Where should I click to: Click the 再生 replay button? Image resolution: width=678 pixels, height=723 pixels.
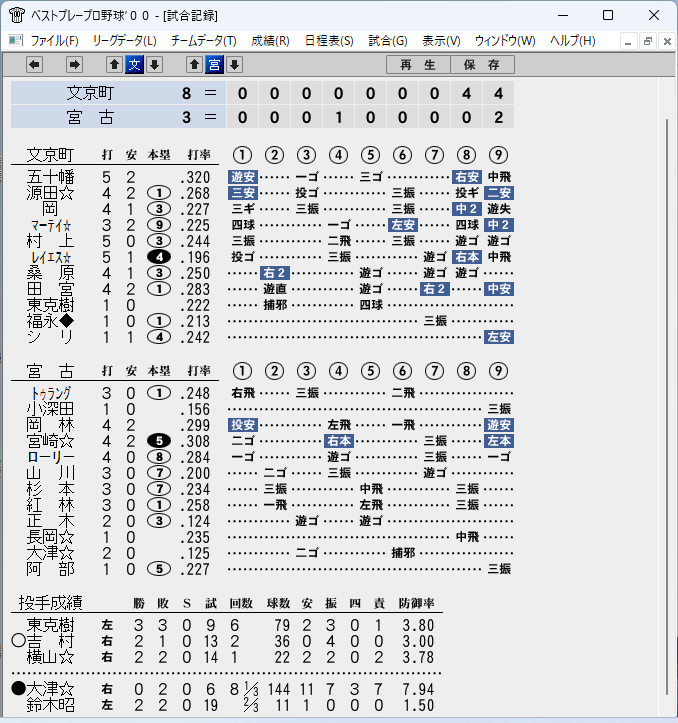418,65
